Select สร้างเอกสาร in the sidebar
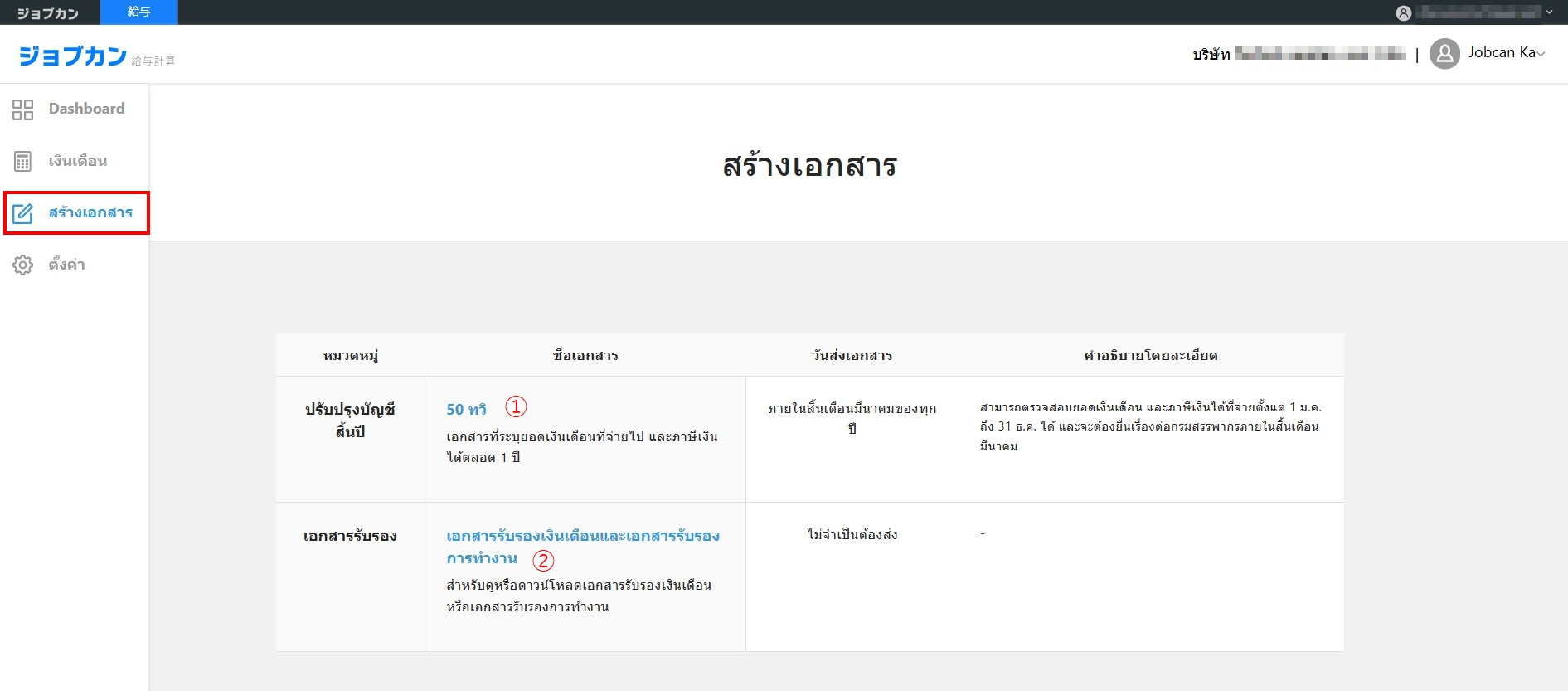Viewport: 1568px width, 691px height. click(90, 212)
